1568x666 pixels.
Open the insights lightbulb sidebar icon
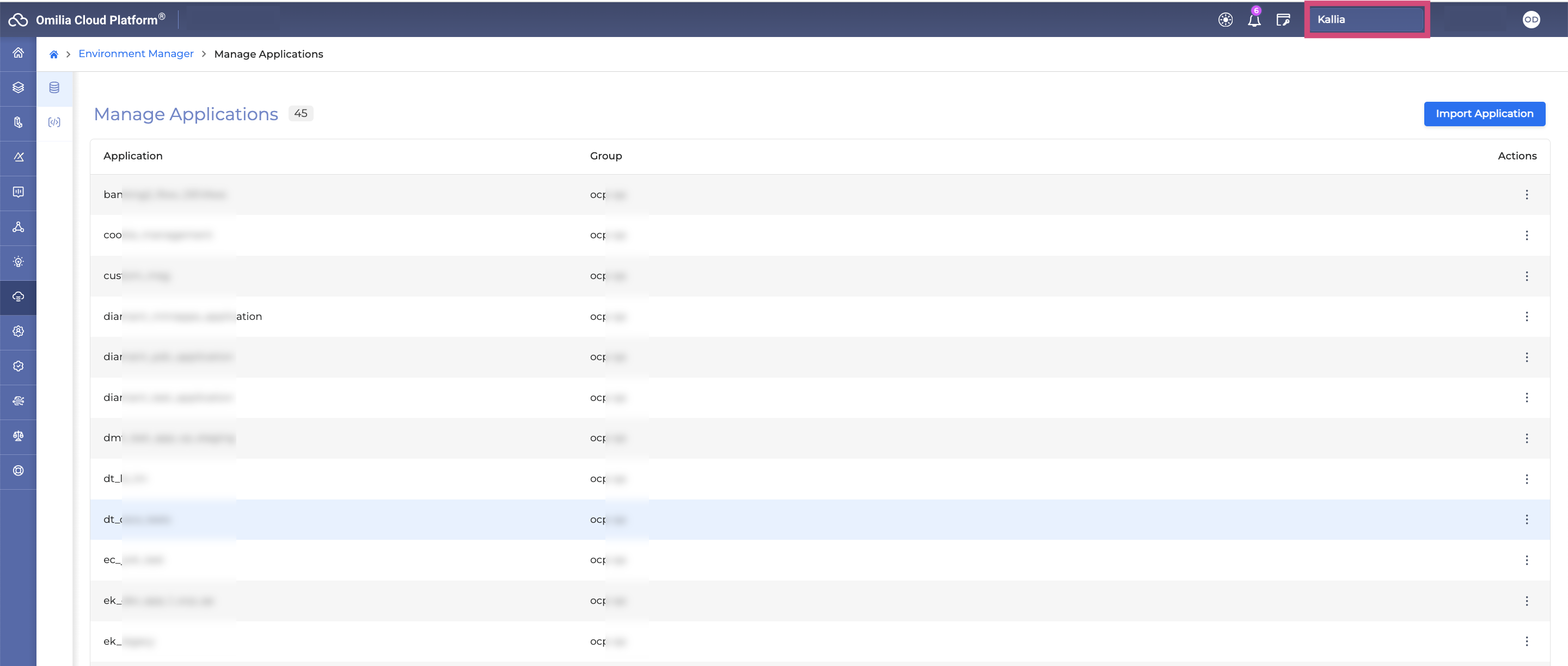click(x=17, y=262)
